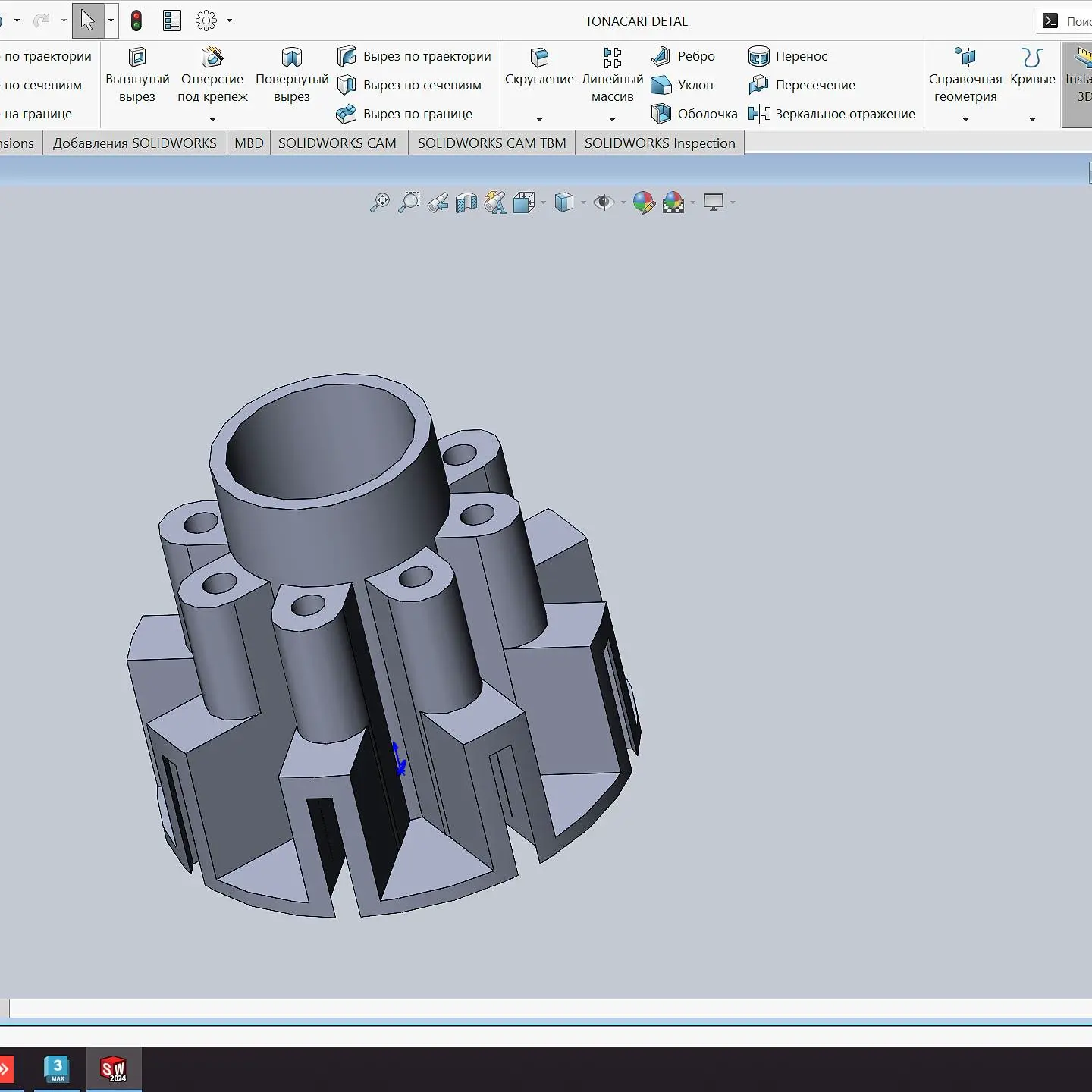Expand the Apply Scene dropdown arrow
Viewport: 1092px width, 1092px height.
click(692, 202)
